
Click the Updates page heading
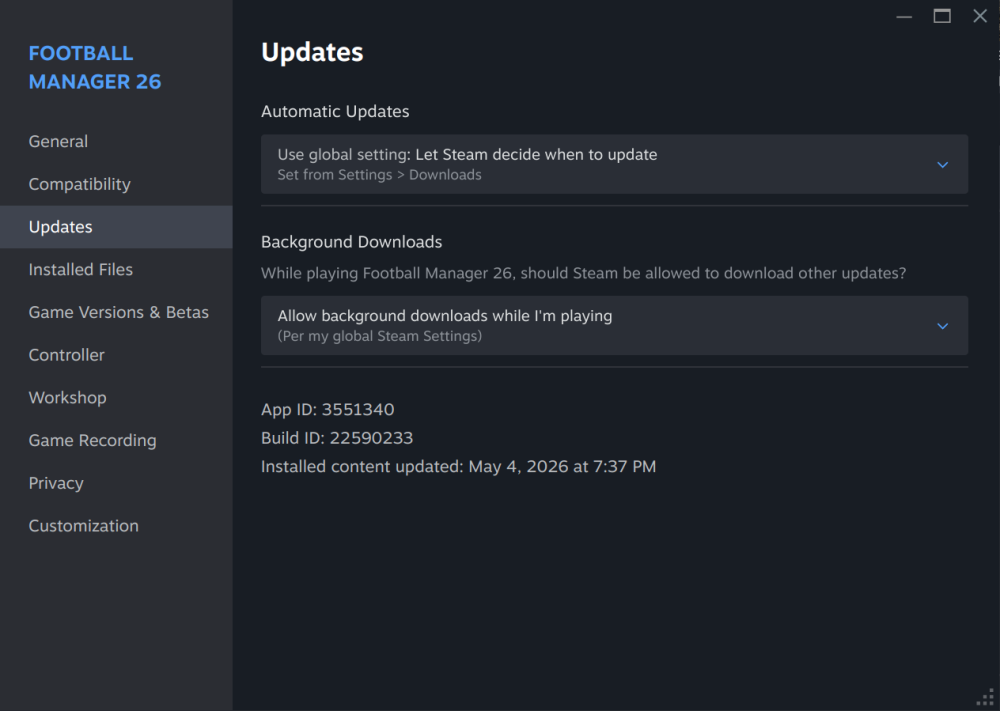(312, 52)
